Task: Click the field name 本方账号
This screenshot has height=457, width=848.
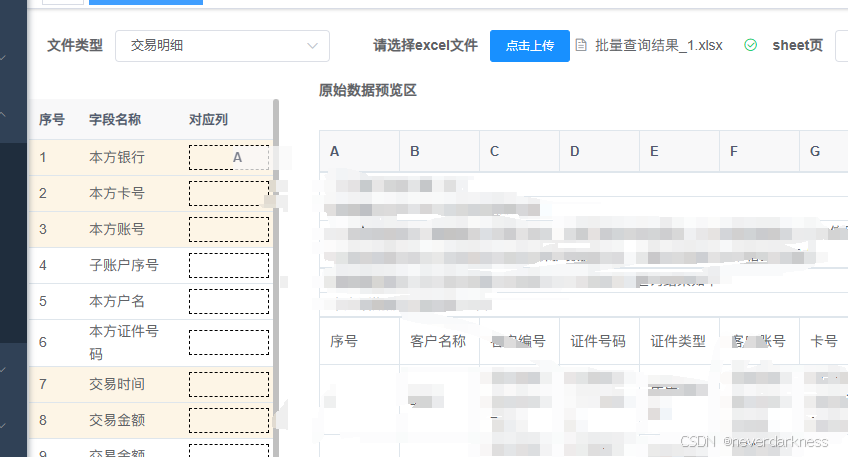Action: point(117,229)
